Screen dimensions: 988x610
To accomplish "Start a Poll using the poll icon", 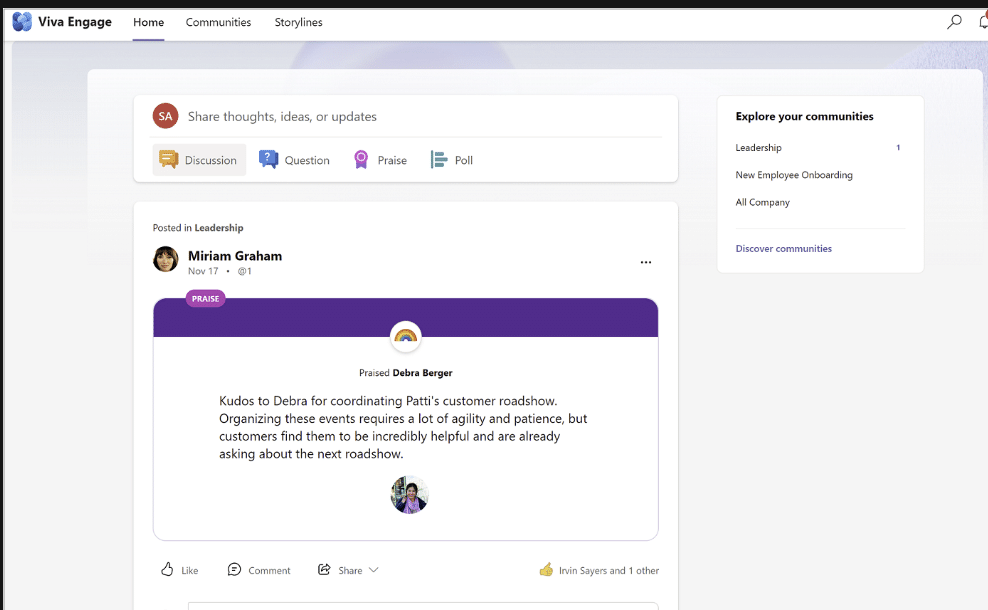I will tap(439, 159).
